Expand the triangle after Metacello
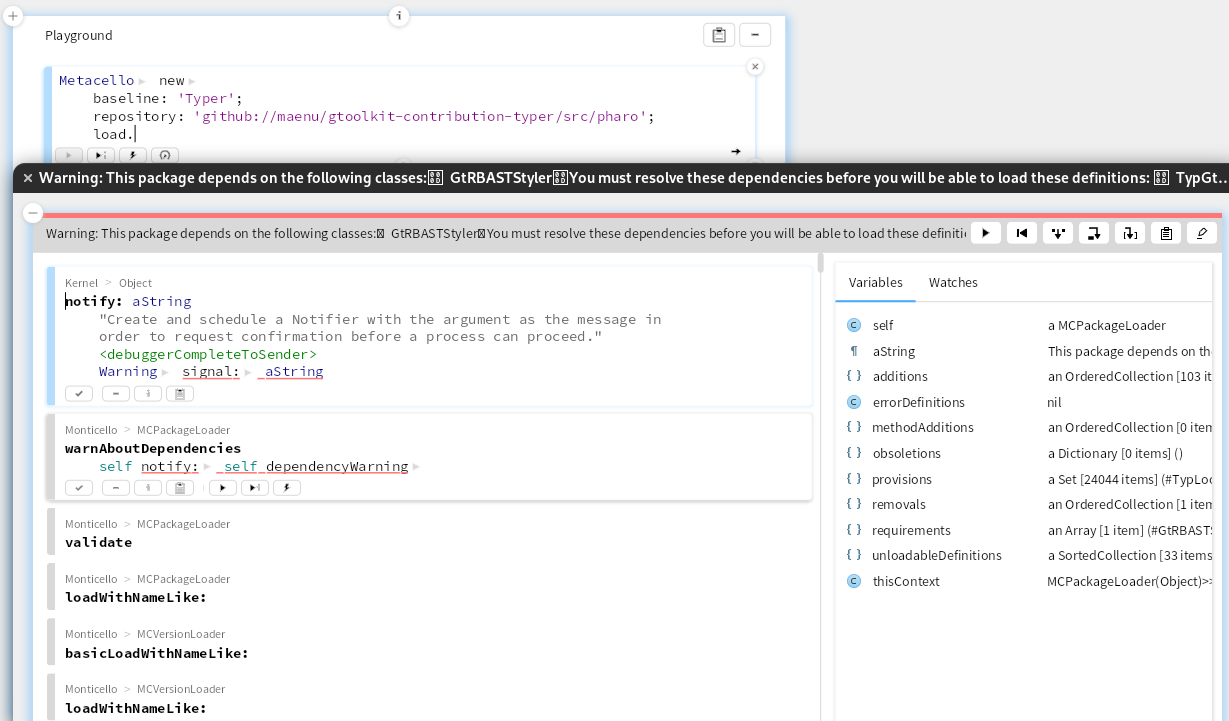The height and width of the screenshot is (721, 1229). click(x=142, y=81)
